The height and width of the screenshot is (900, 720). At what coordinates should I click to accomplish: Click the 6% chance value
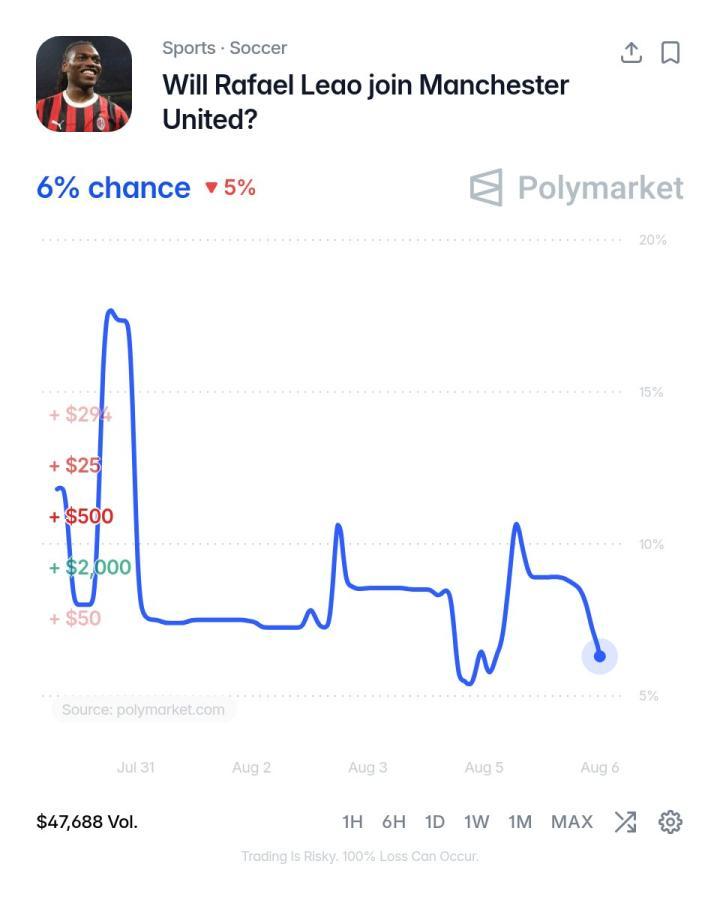point(113,188)
